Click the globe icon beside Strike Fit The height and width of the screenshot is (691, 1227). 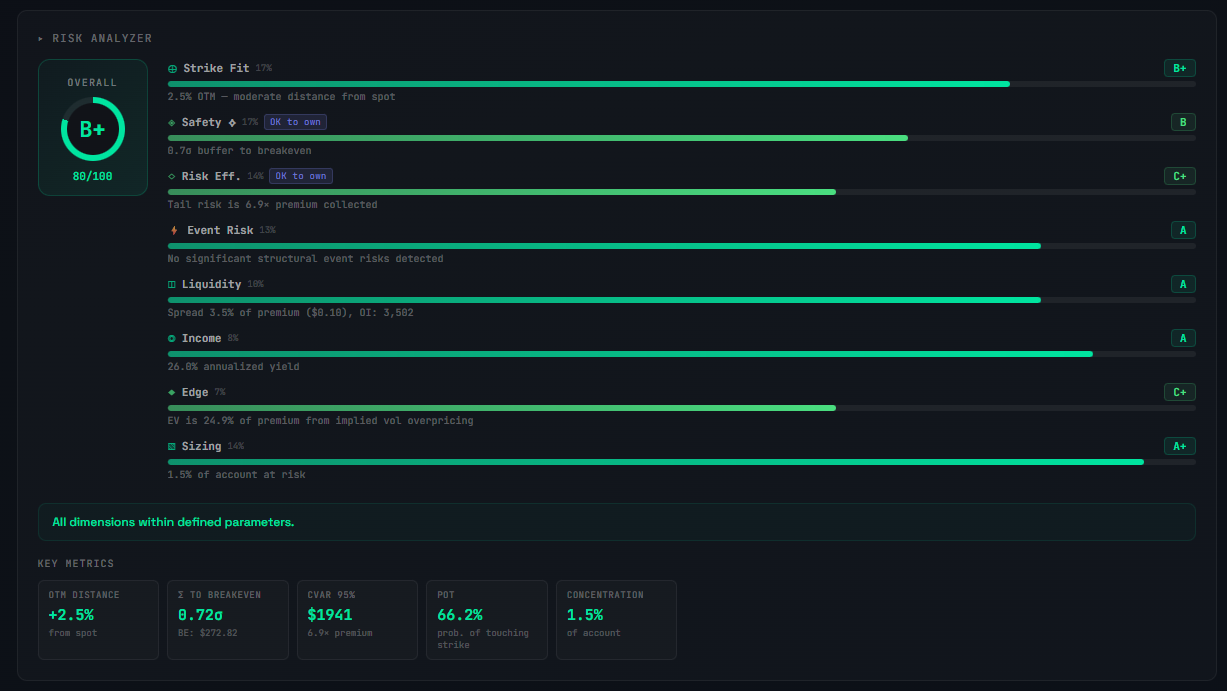coord(171,68)
